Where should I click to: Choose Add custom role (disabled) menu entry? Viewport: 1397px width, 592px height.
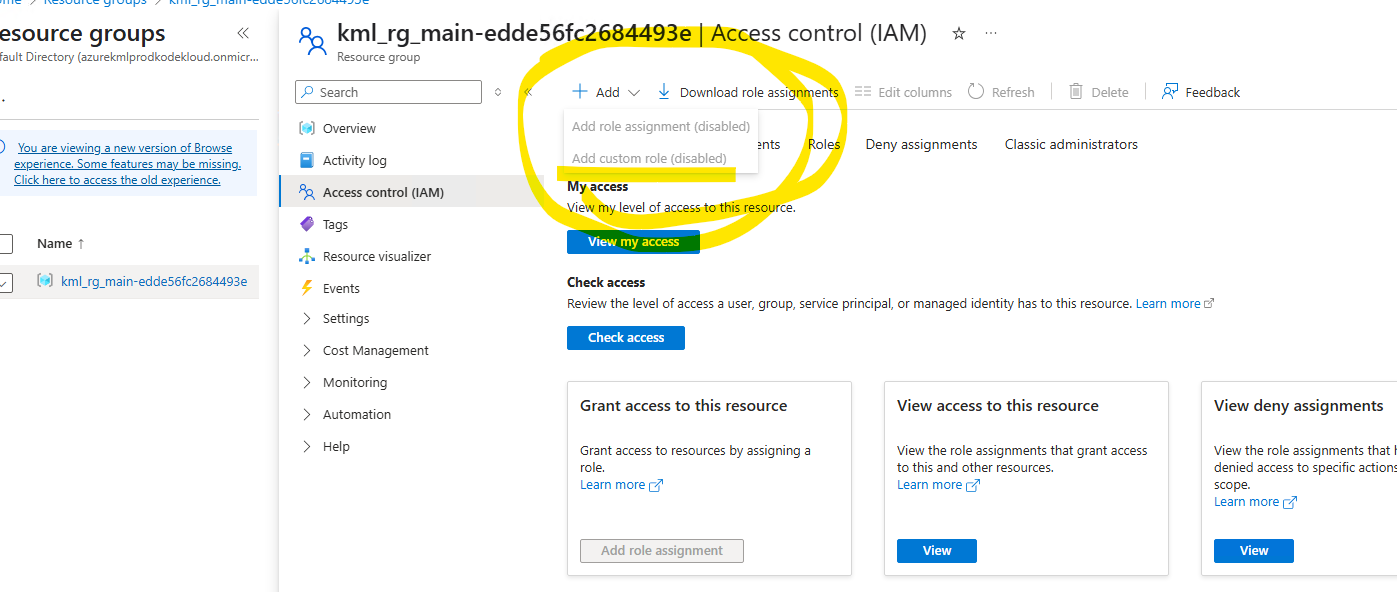point(661,158)
